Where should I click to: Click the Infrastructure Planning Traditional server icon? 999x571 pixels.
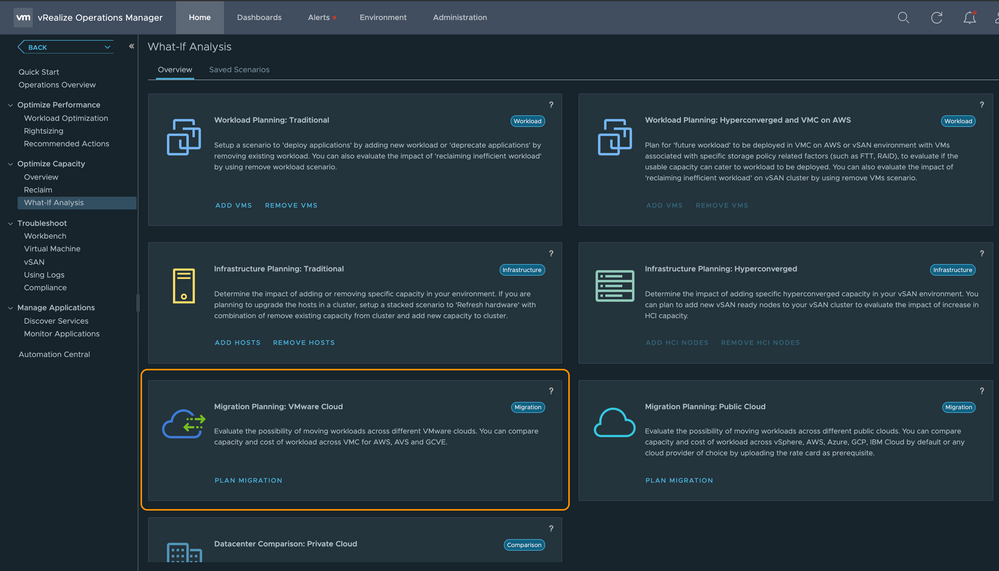point(183,286)
